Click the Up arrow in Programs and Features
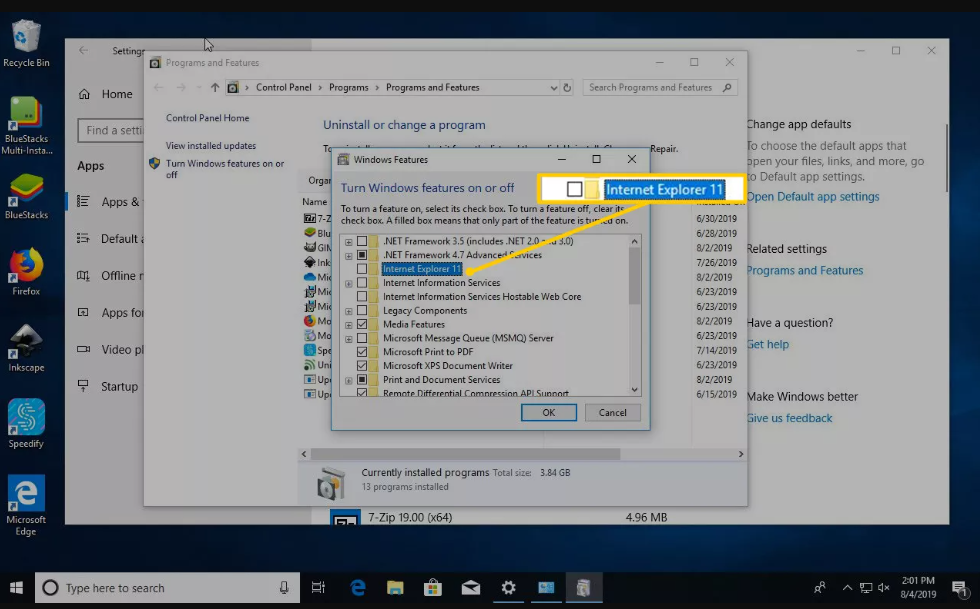The height and width of the screenshot is (609, 980). tap(215, 88)
